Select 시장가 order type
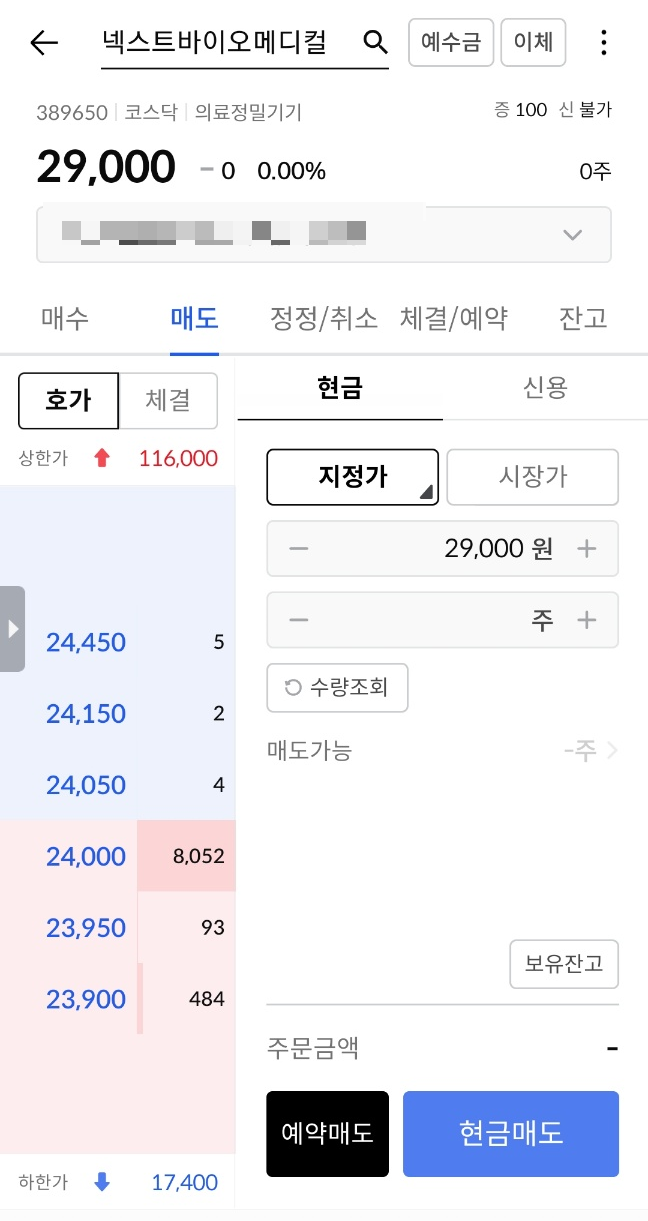This screenshot has width=648, height=1221. click(532, 477)
